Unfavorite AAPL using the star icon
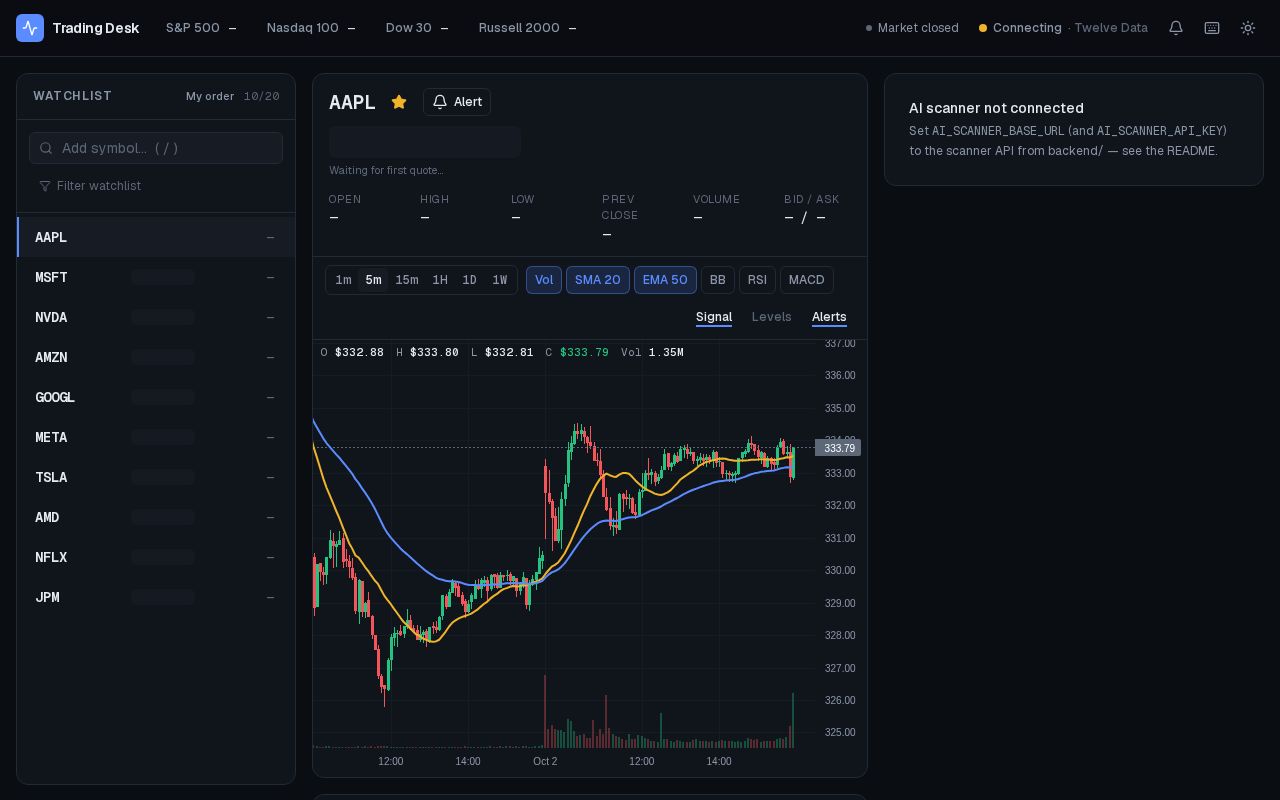Viewport: 1280px width, 800px height. point(399,102)
